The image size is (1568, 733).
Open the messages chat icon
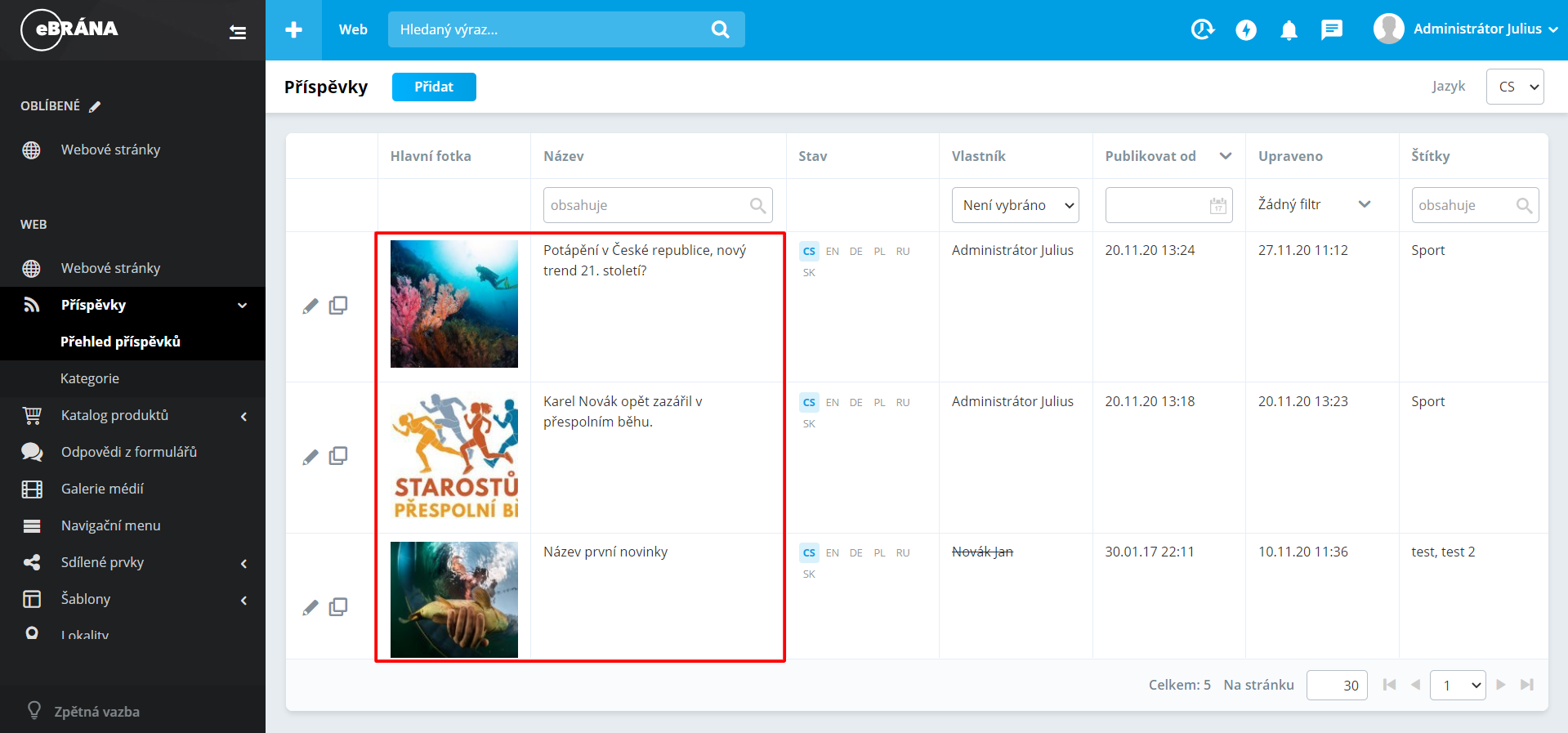tap(1332, 30)
